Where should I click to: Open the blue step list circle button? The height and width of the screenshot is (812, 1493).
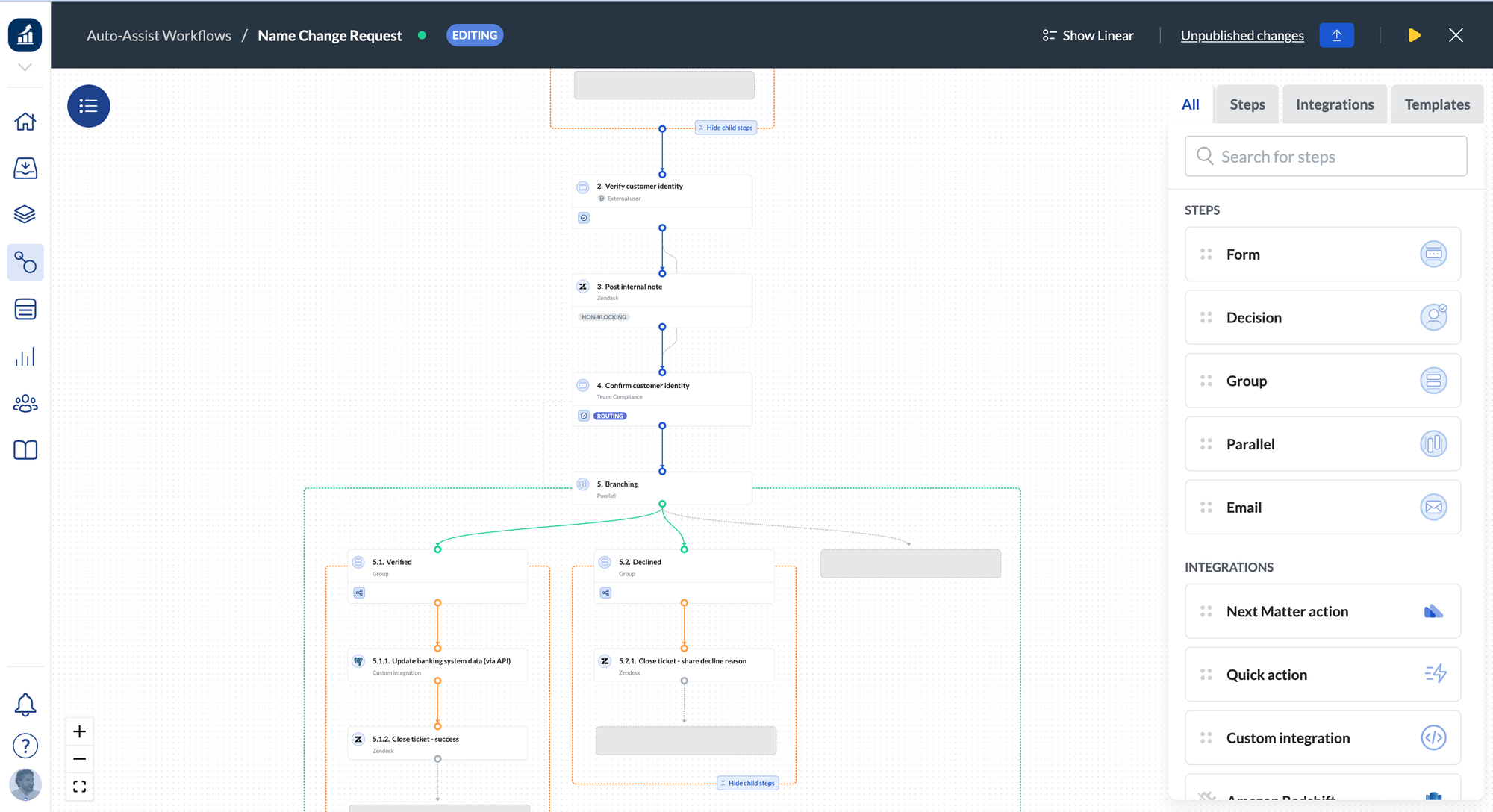coord(89,106)
